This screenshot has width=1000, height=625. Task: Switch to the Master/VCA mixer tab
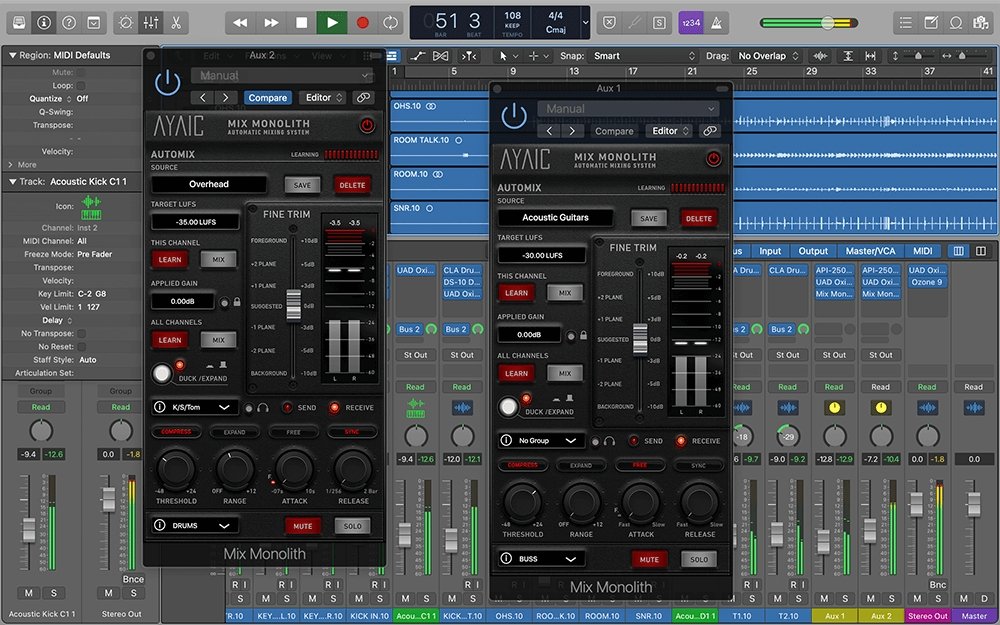(870, 251)
